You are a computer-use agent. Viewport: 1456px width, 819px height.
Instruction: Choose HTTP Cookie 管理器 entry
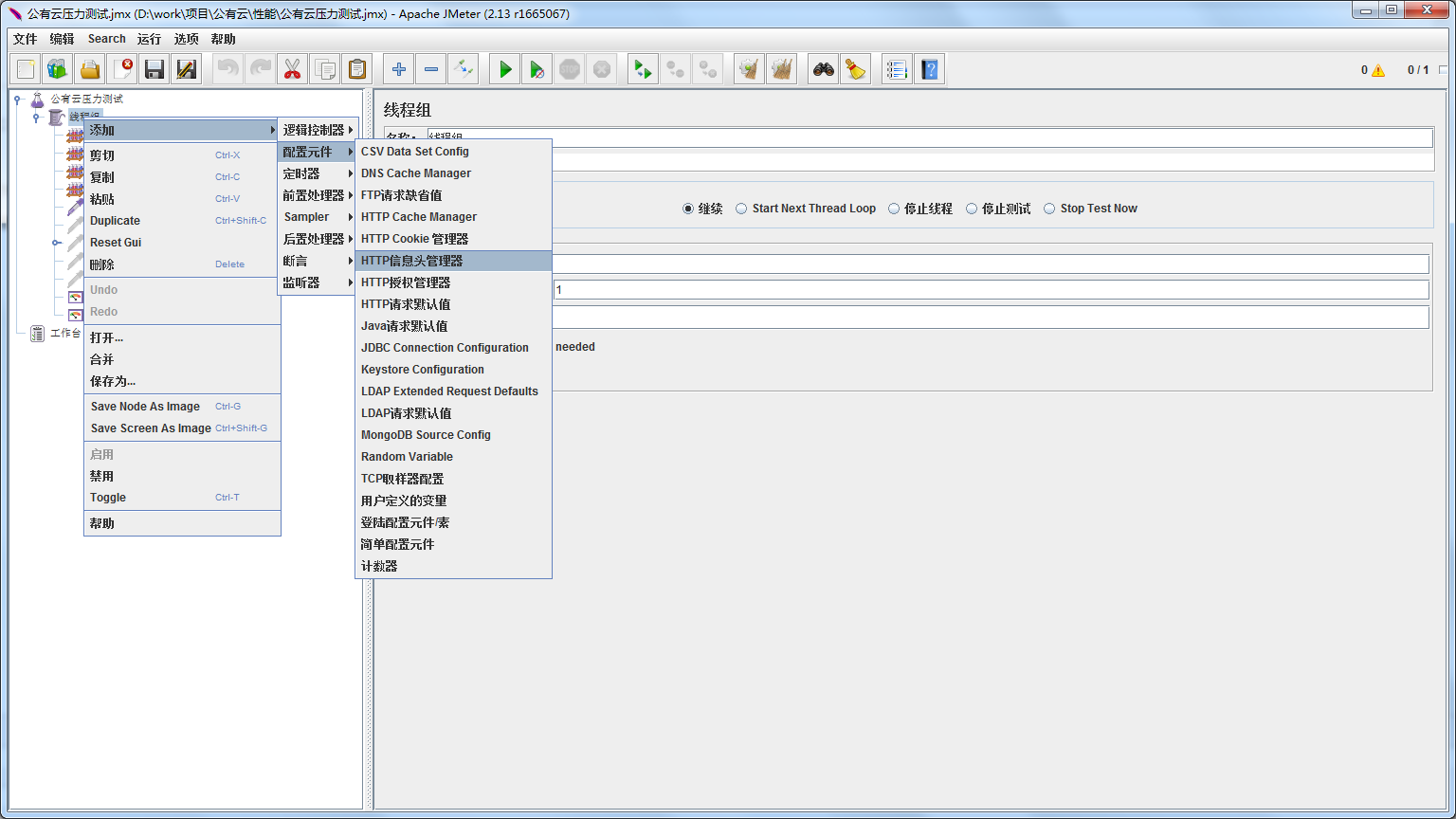[x=453, y=239]
